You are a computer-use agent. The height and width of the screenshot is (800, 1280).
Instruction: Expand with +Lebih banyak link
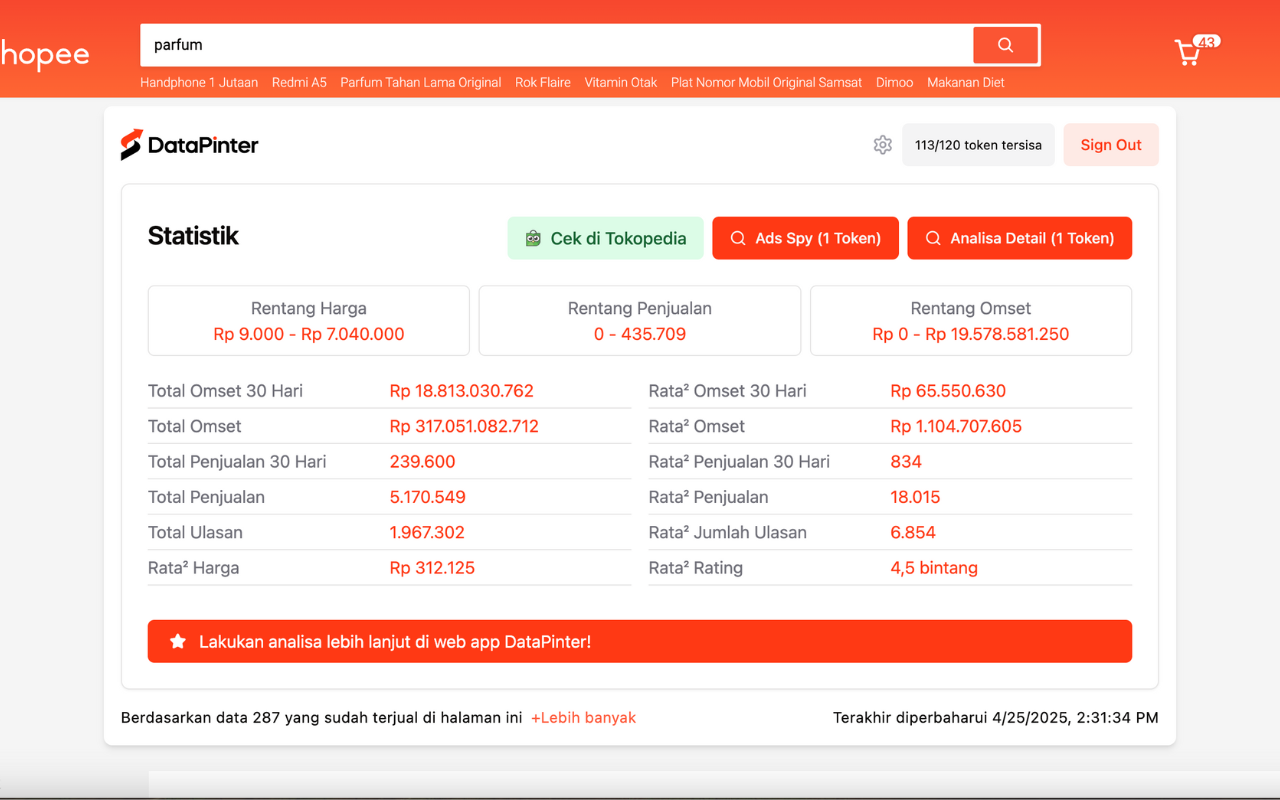(583, 718)
